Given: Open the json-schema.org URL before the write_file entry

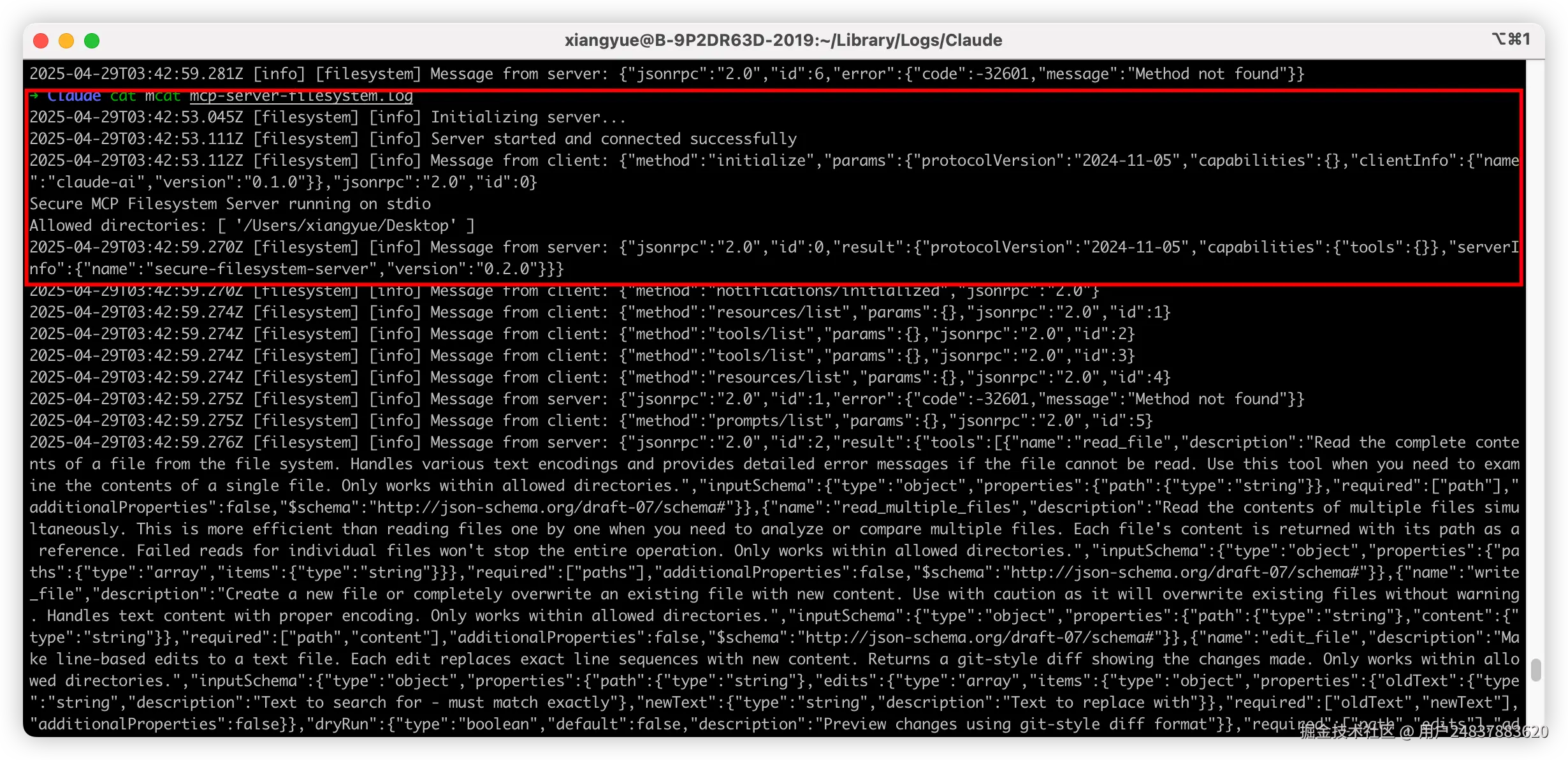Looking at the screenshot, I should [x=1186, y=573].
